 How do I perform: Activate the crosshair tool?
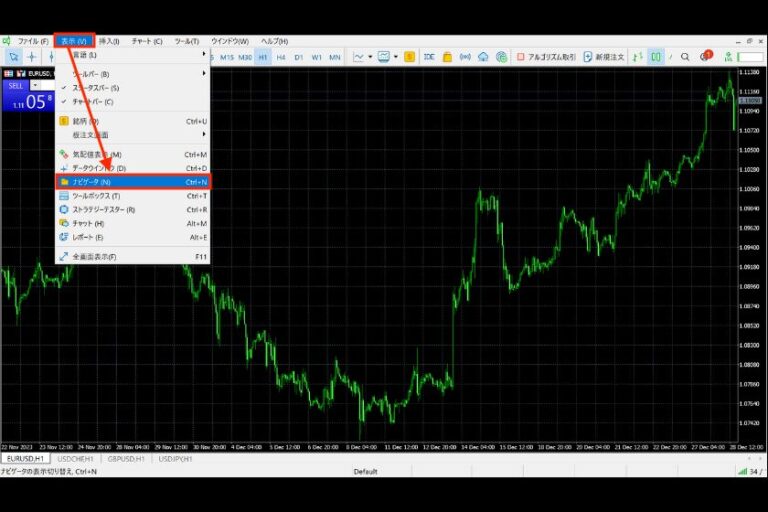point(32,57)
